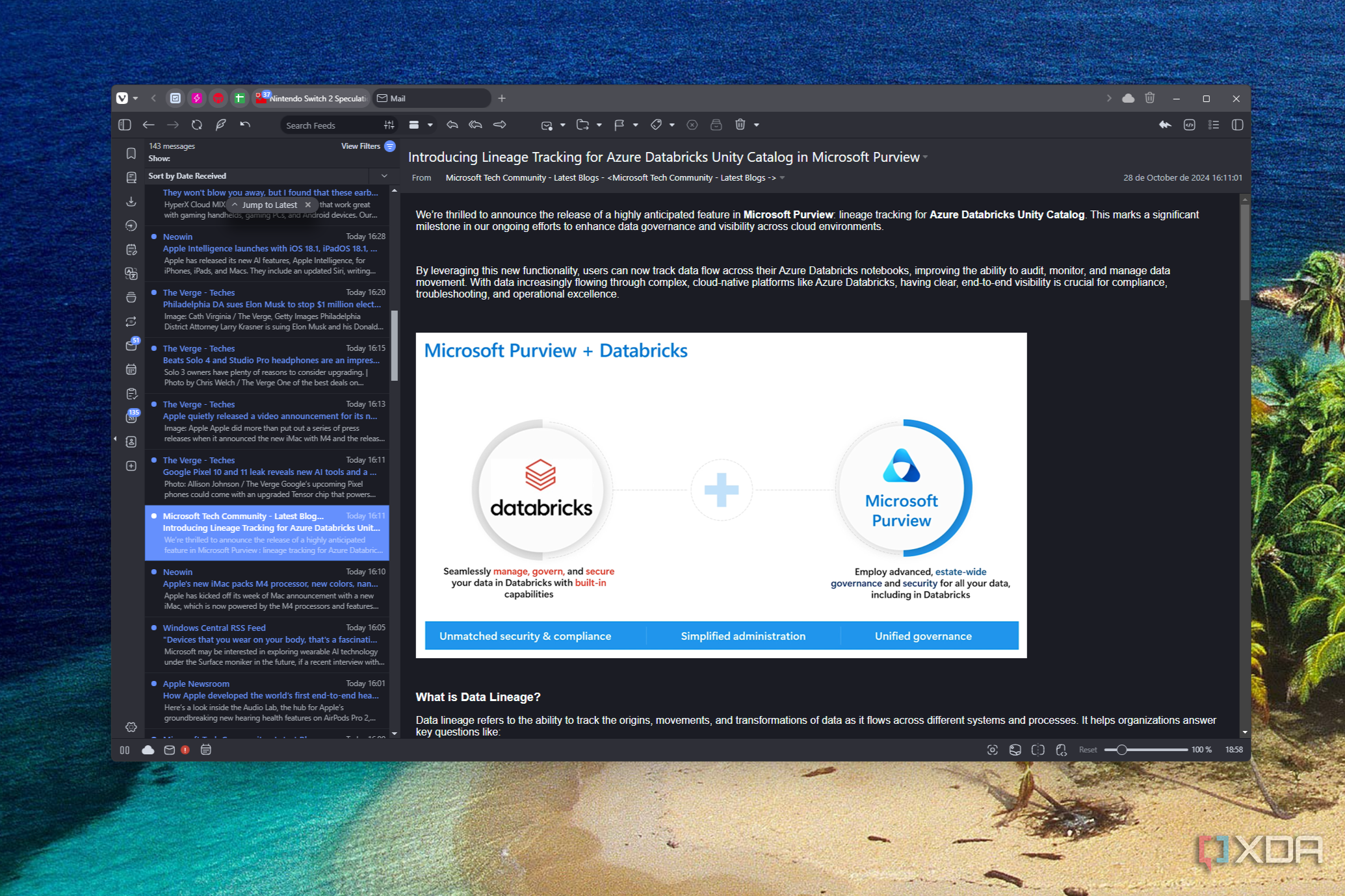
Task: Compose a new message with the quill icon
Action: coord(221,125)
